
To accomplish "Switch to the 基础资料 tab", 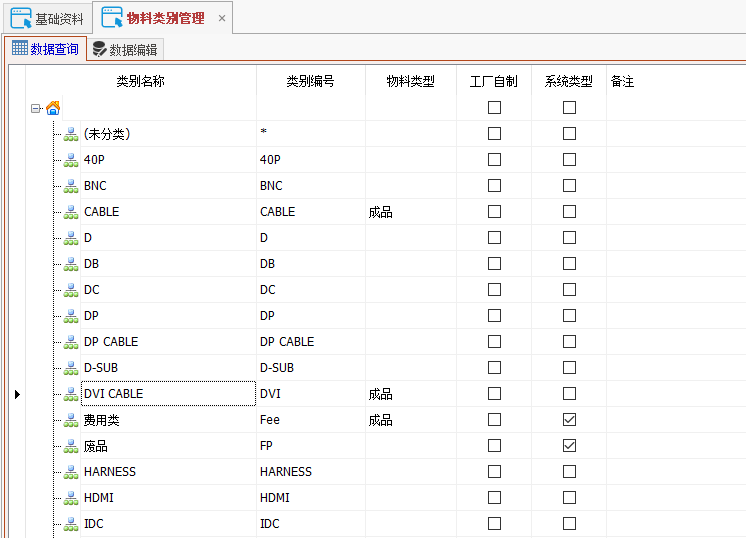I will (47, 18).
